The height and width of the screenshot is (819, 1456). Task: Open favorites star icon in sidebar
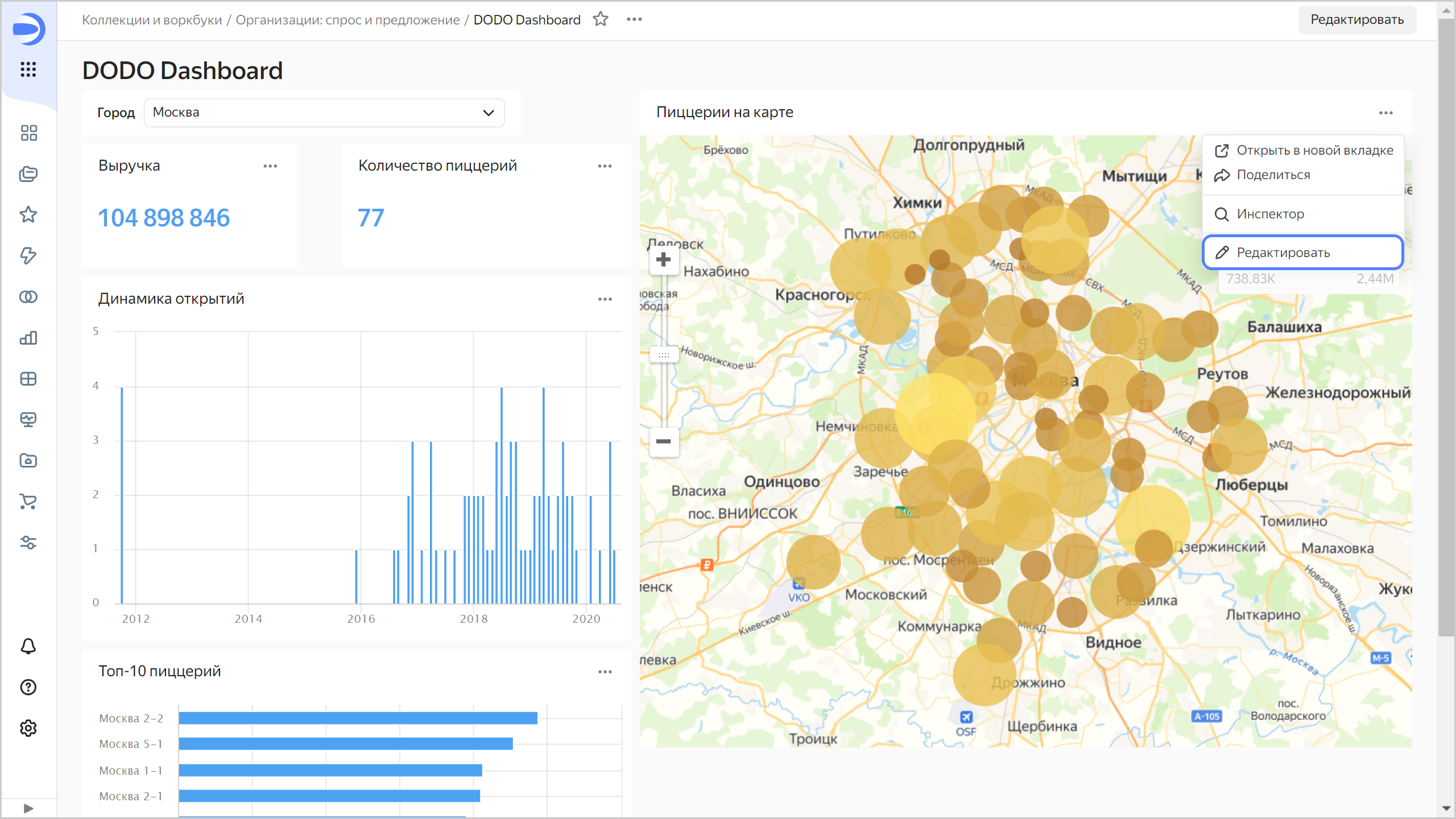click(28, 215)
